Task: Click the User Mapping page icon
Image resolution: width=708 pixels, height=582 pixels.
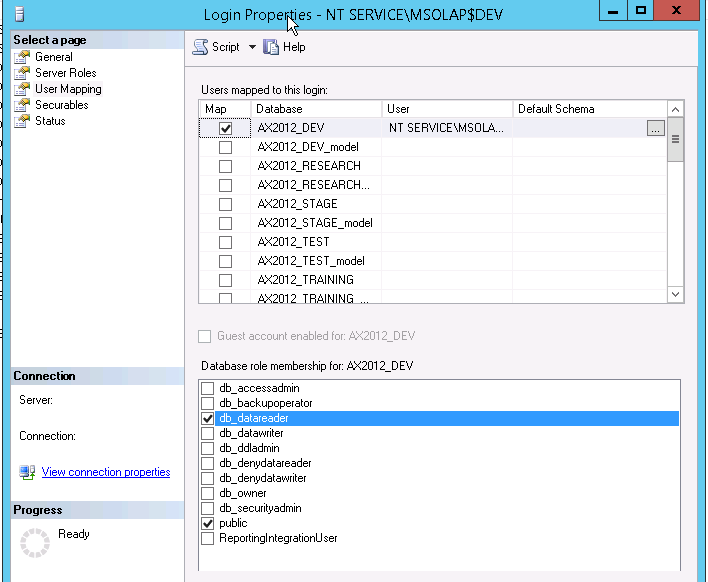Action: [x=22, y=89]
